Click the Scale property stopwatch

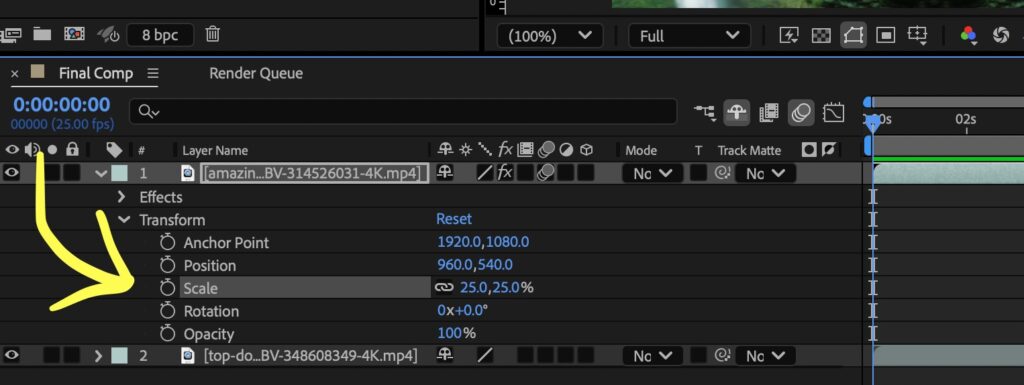pos(168,288)
